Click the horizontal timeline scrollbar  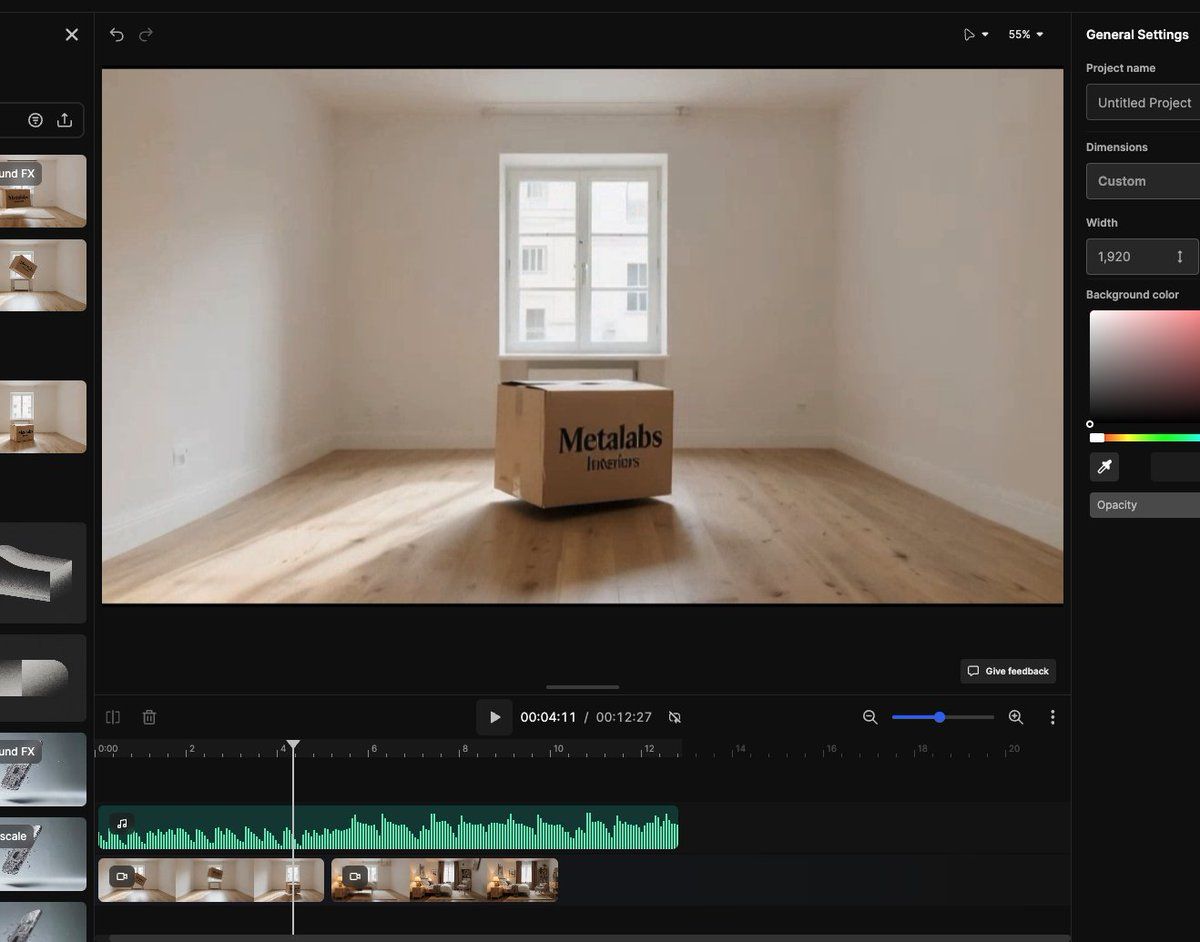tap(590, 938)
